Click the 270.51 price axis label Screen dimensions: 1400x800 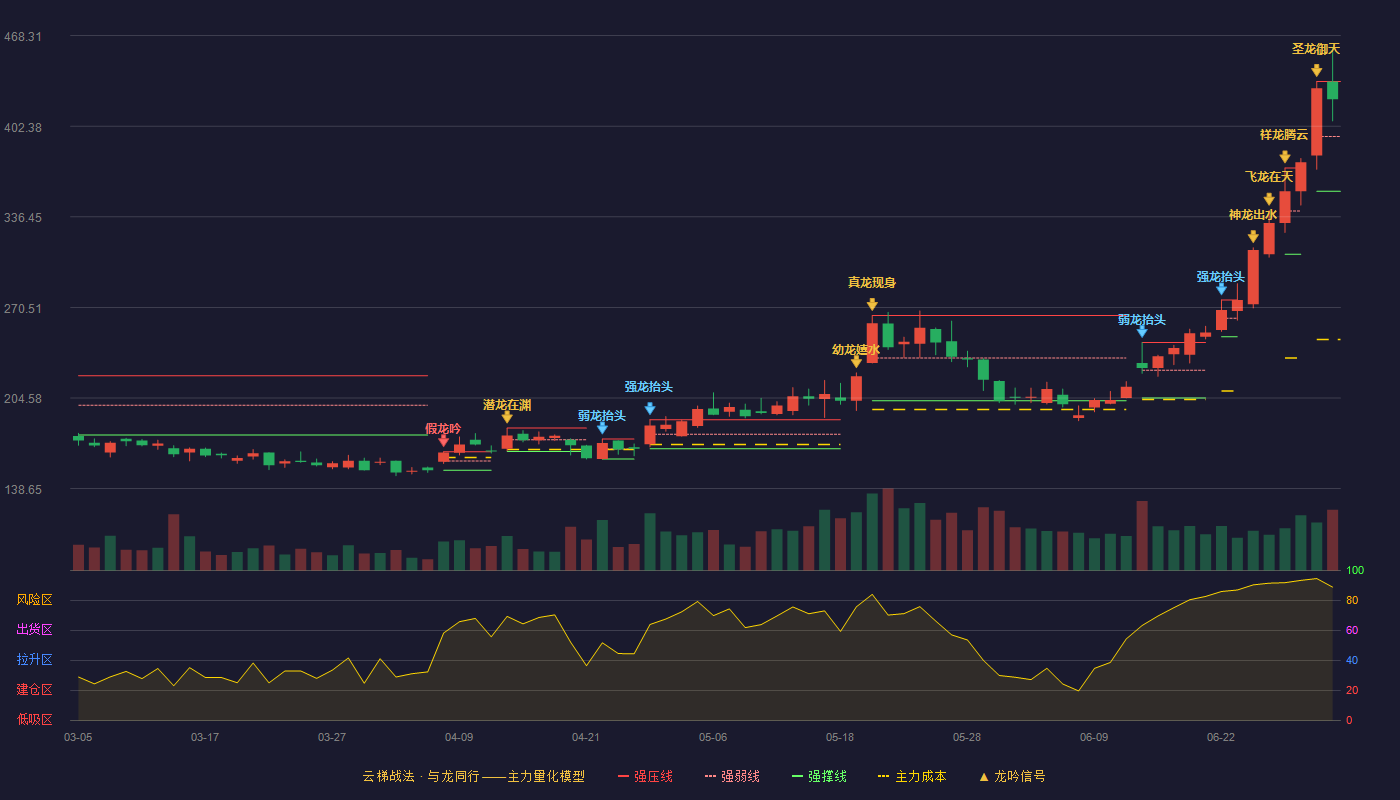click(23, 308)
